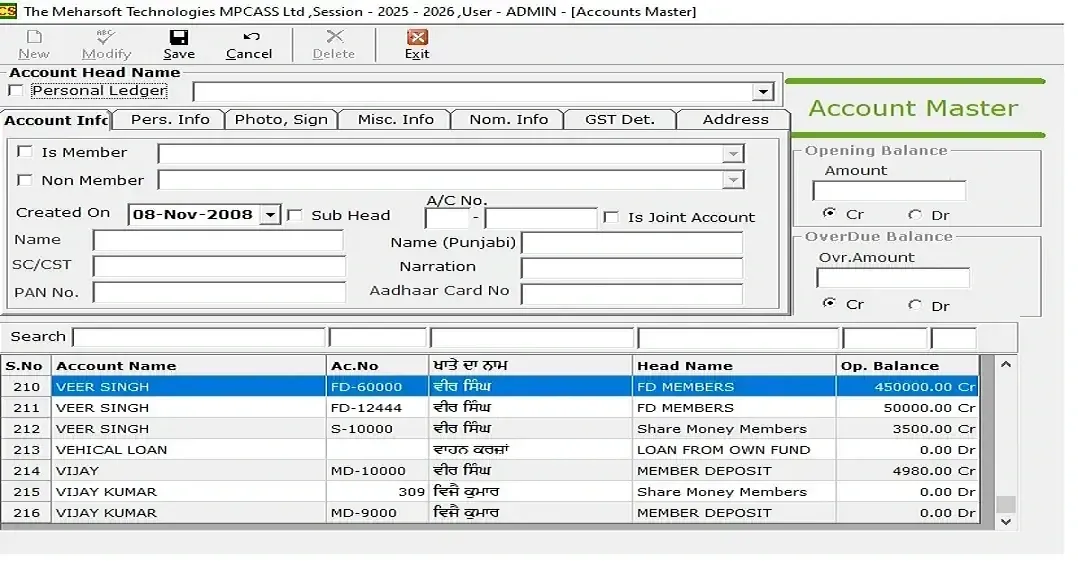Click the A/C No. number field
Viewport: 1078px width, 561px height.
click(x=540, y=219)
